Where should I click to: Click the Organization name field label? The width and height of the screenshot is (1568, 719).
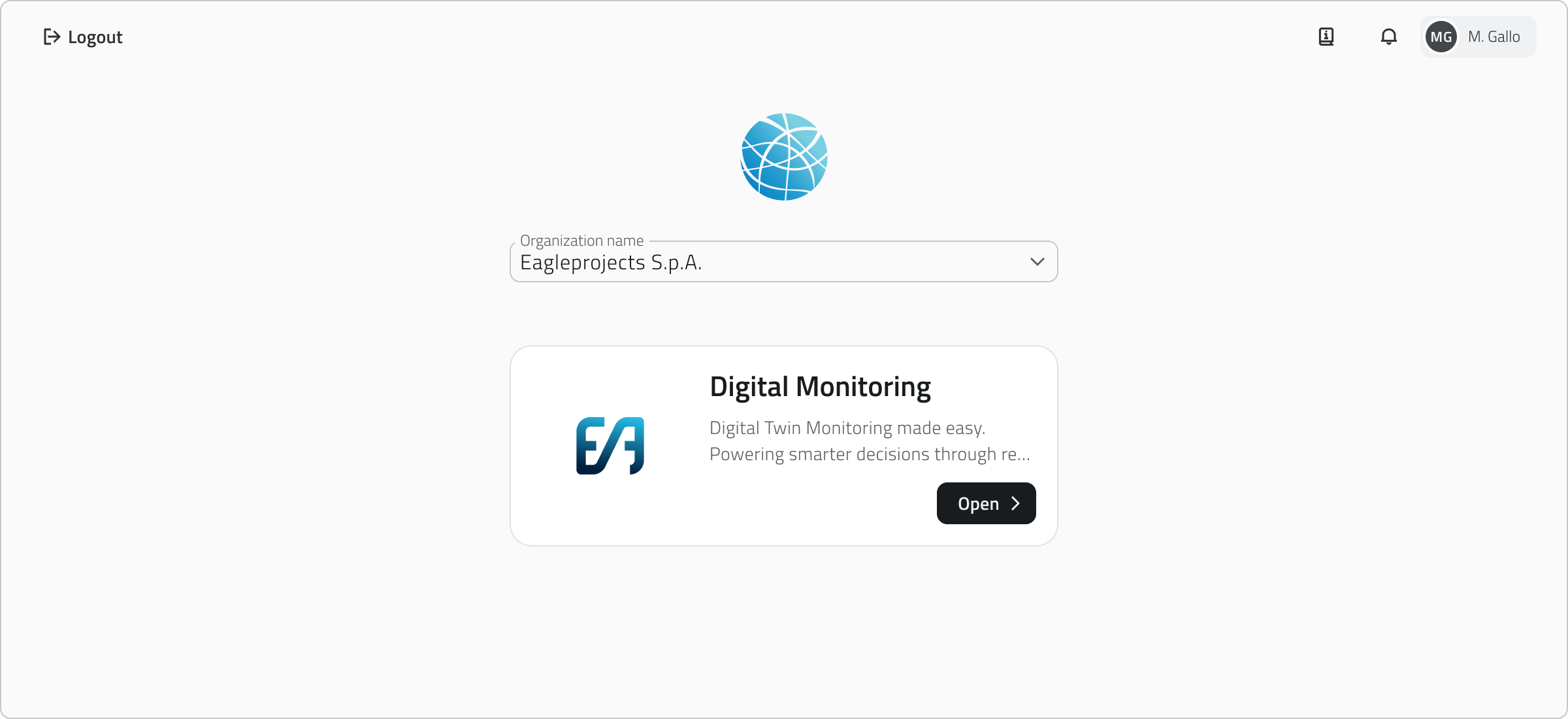(x=581, y=241)
